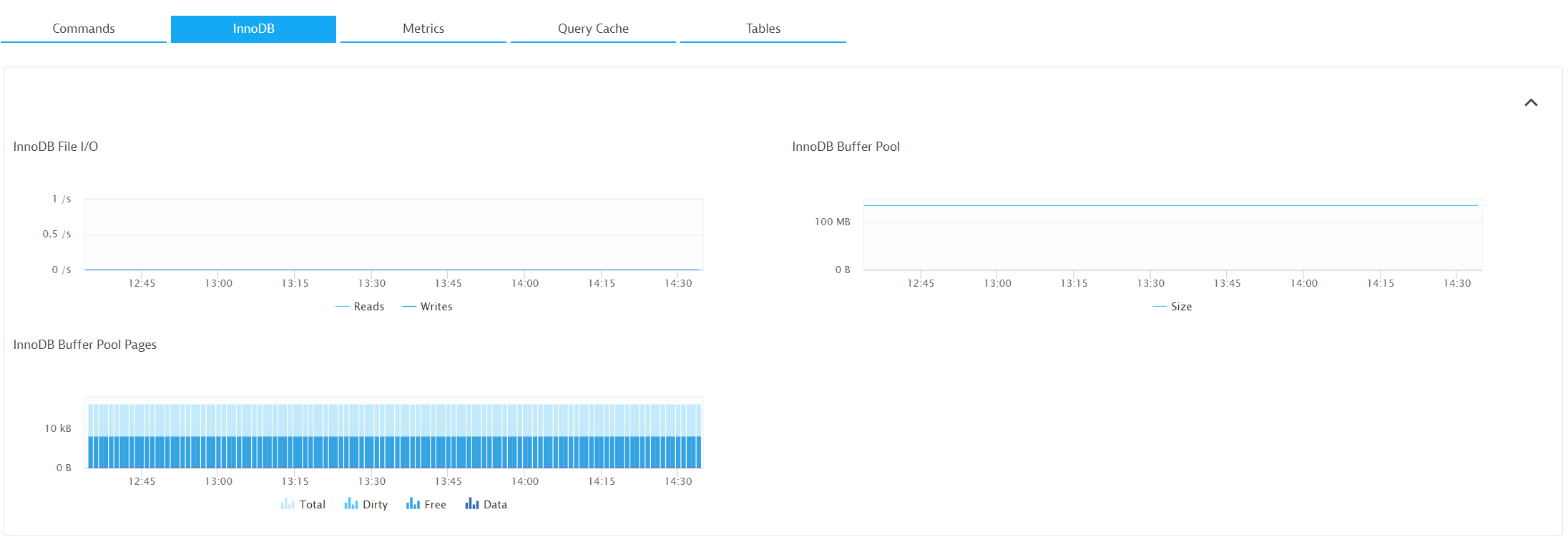Toggle the Total bars legend item

click(x=303, y=504)
